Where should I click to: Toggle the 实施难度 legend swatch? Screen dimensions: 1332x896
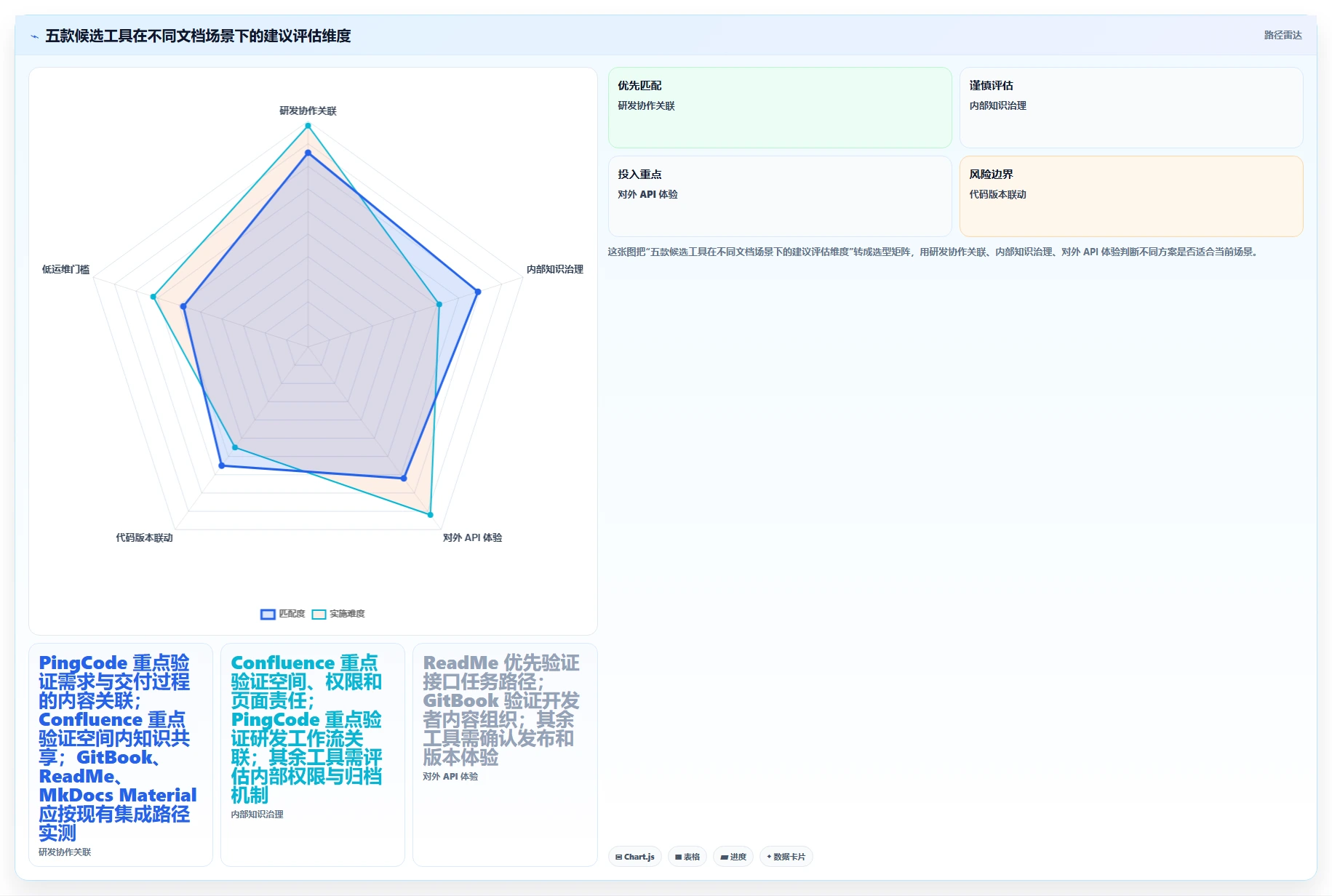pos(319,614)
